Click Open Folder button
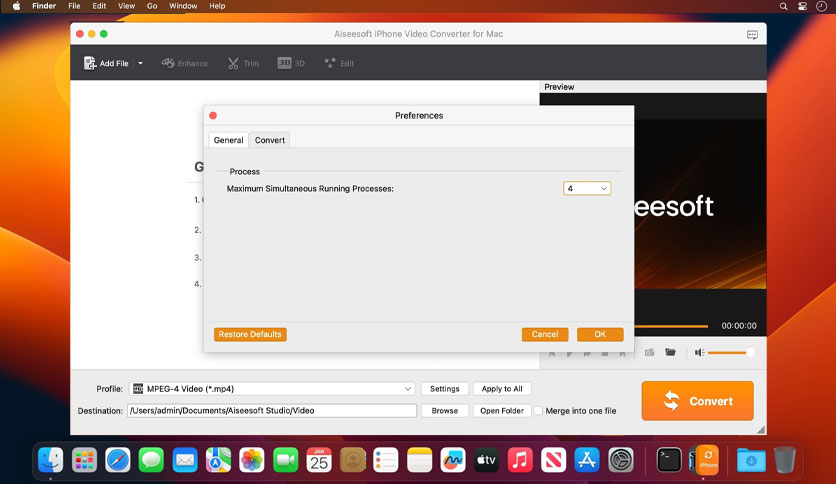This screenshot has width=836, height=484. 502,410
